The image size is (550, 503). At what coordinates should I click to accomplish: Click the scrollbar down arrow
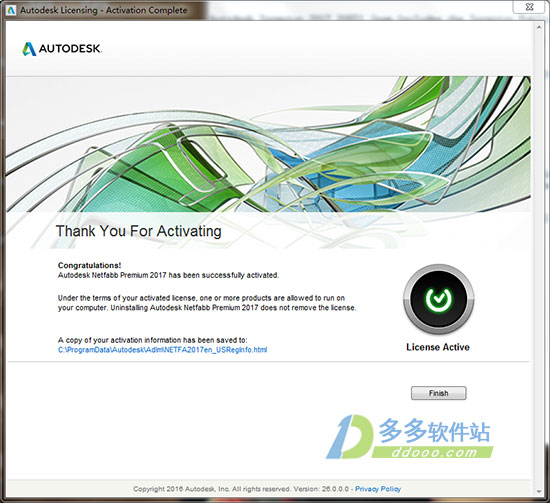click(539, 492)
